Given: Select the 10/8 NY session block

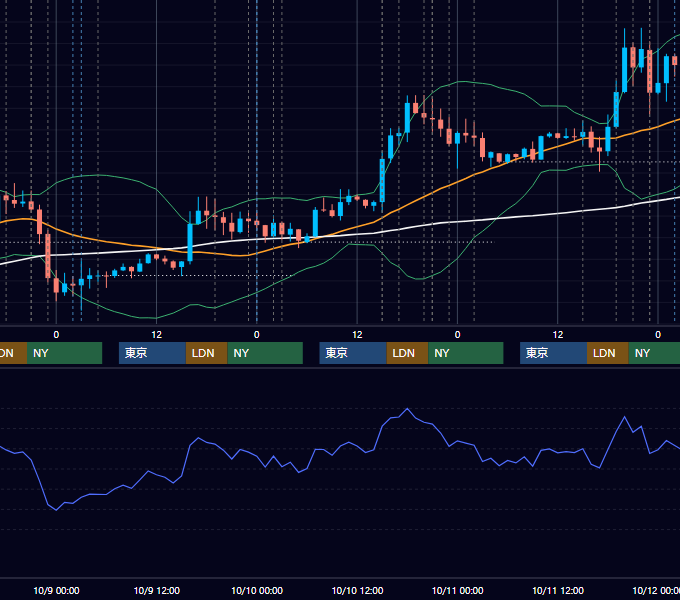Looking at the screenshot, I should [64, 353].
